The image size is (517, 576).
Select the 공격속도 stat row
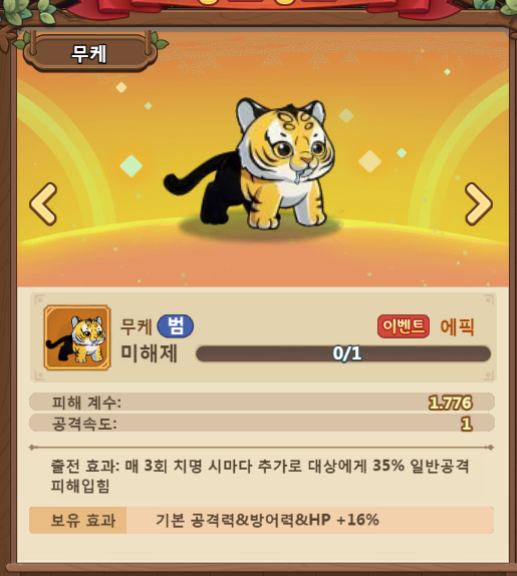tap(262, 424)
